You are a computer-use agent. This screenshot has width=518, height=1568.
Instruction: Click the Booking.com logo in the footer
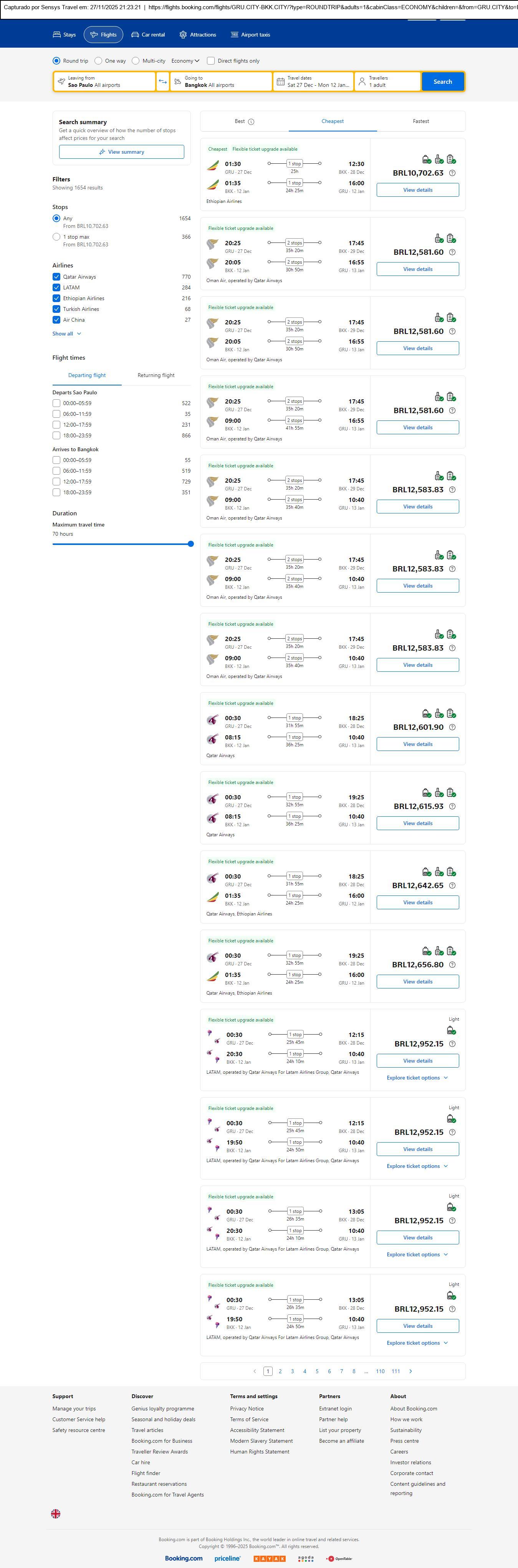[184, 1558]
